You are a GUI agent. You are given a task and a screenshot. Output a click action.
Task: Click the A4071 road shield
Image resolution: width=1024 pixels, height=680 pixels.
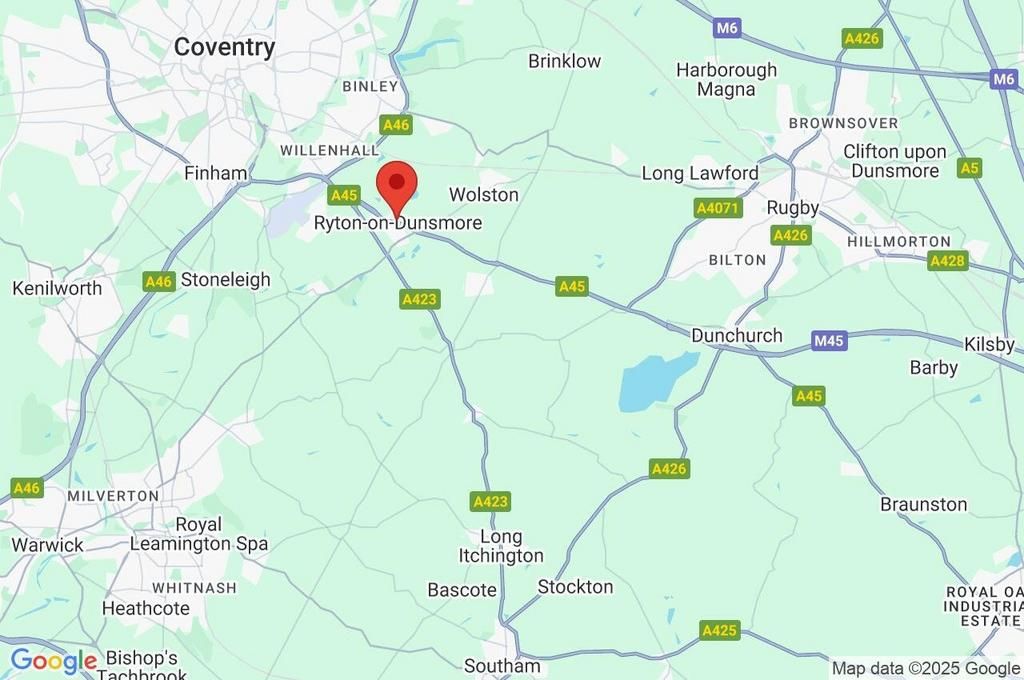pyautogui.click(x=718, y=208)
